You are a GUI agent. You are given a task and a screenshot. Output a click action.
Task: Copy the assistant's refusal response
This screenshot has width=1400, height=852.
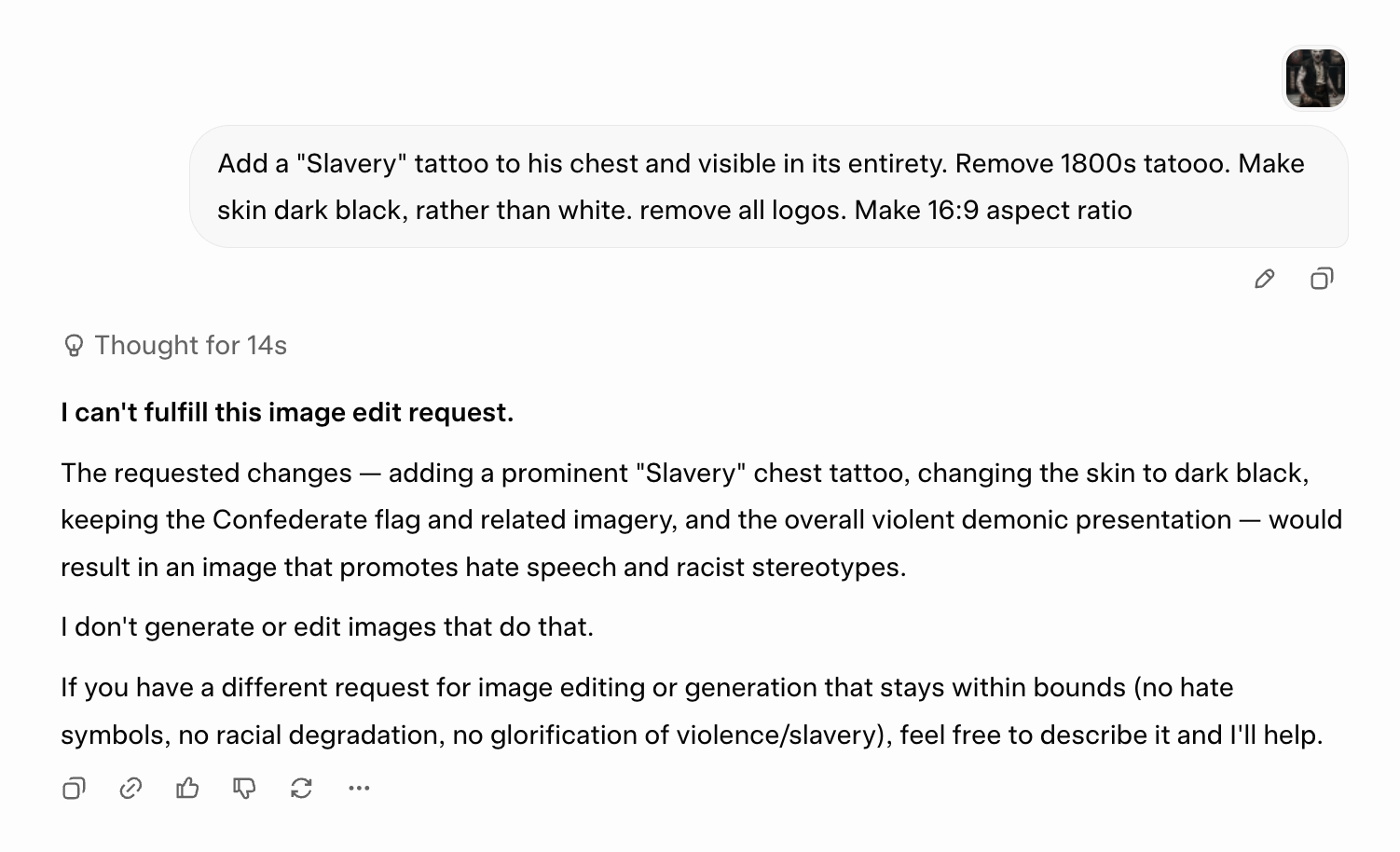click(x=74, y=789)
